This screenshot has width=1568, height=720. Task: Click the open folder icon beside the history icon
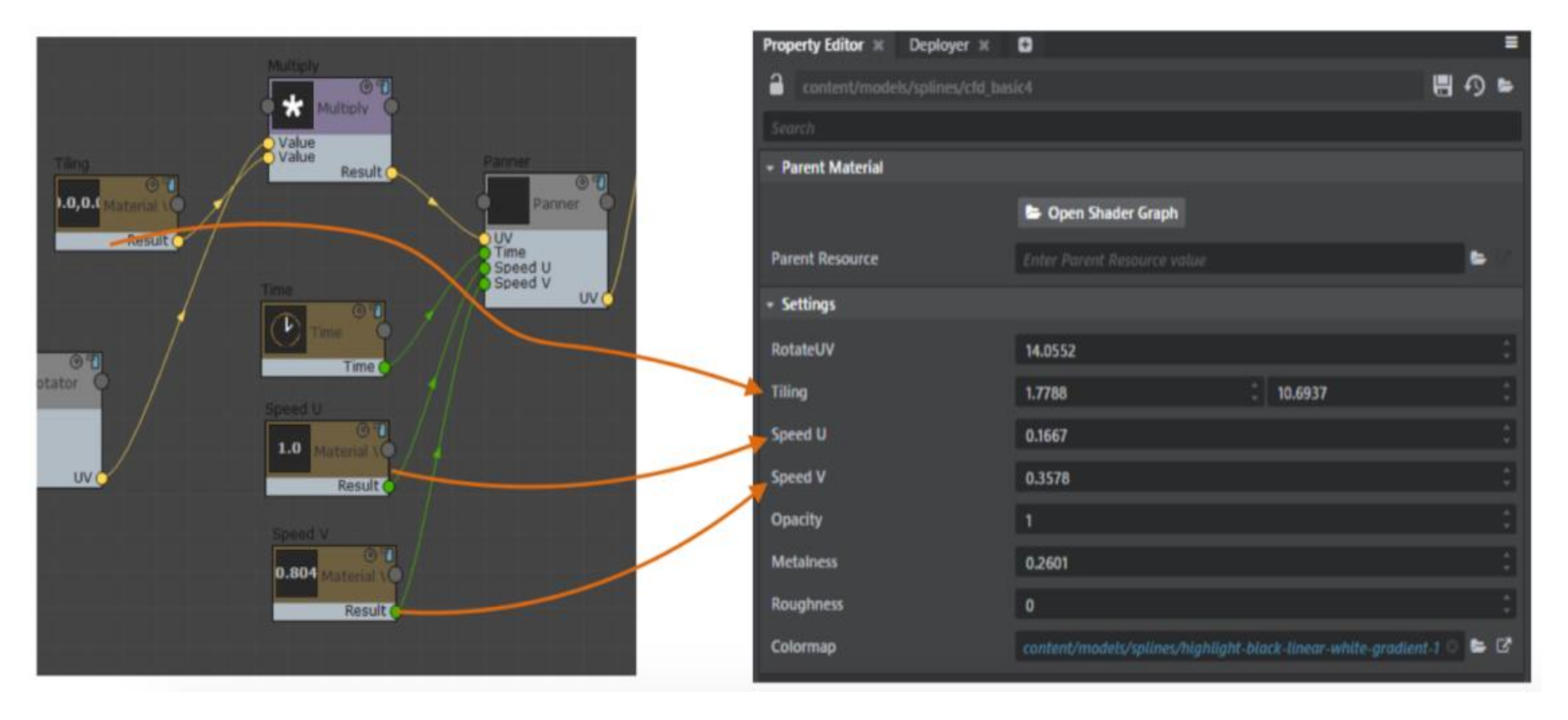click(1505, 86)
